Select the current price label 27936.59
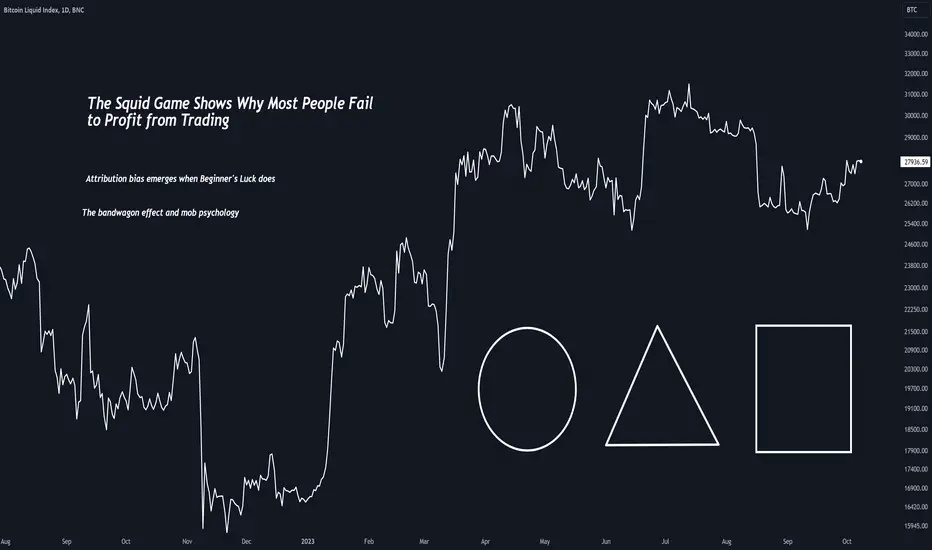Viewport: 932px width, 550px height. (915, 162)
